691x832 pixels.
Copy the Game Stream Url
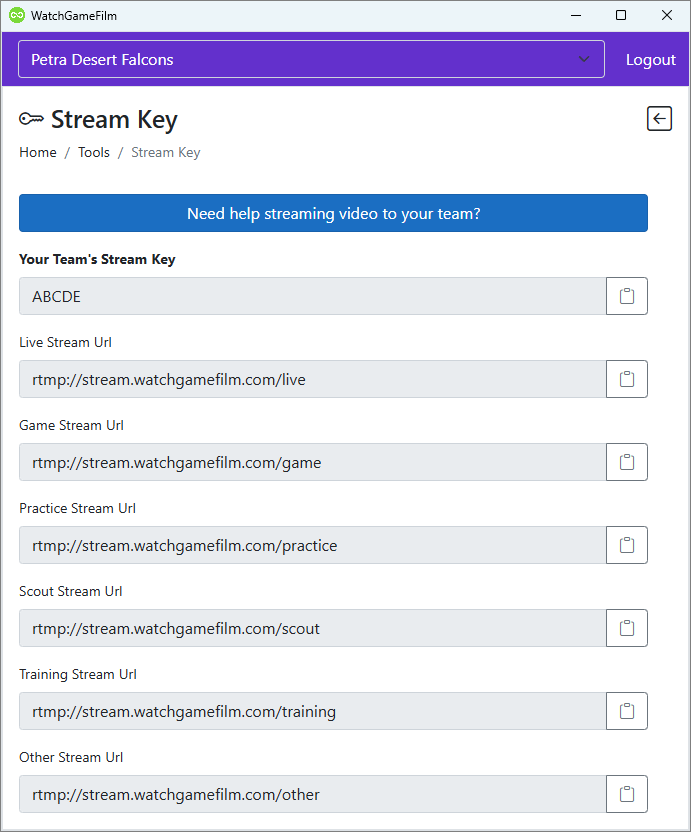pos(627,462)
